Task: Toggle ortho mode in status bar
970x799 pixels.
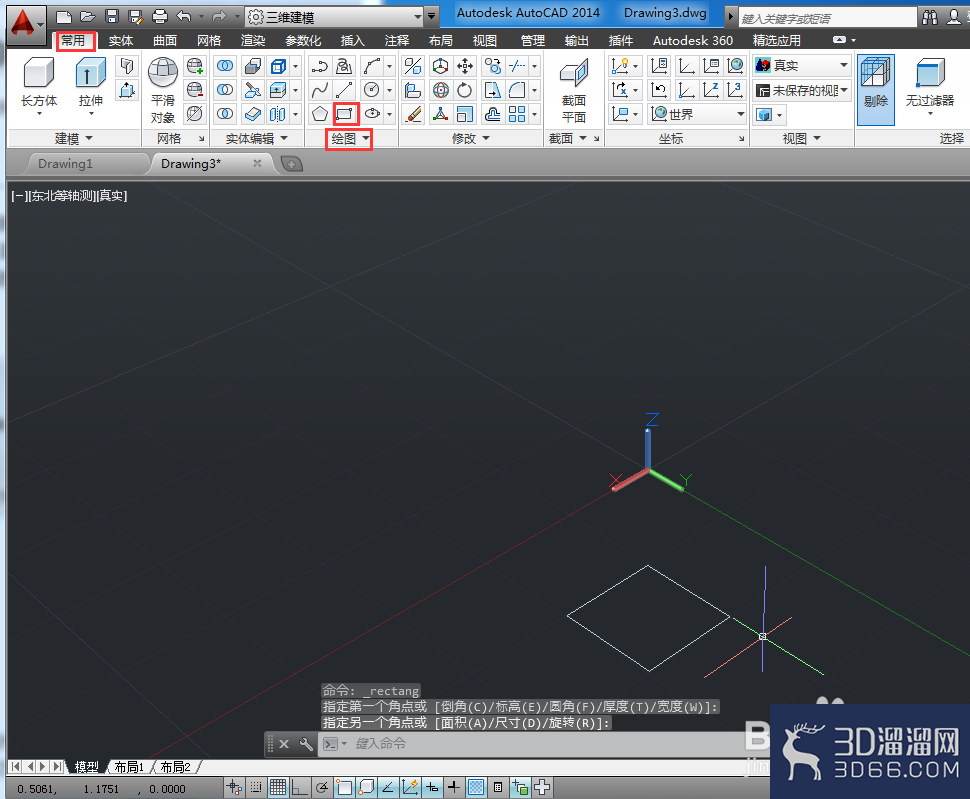Action: point(299,787)
